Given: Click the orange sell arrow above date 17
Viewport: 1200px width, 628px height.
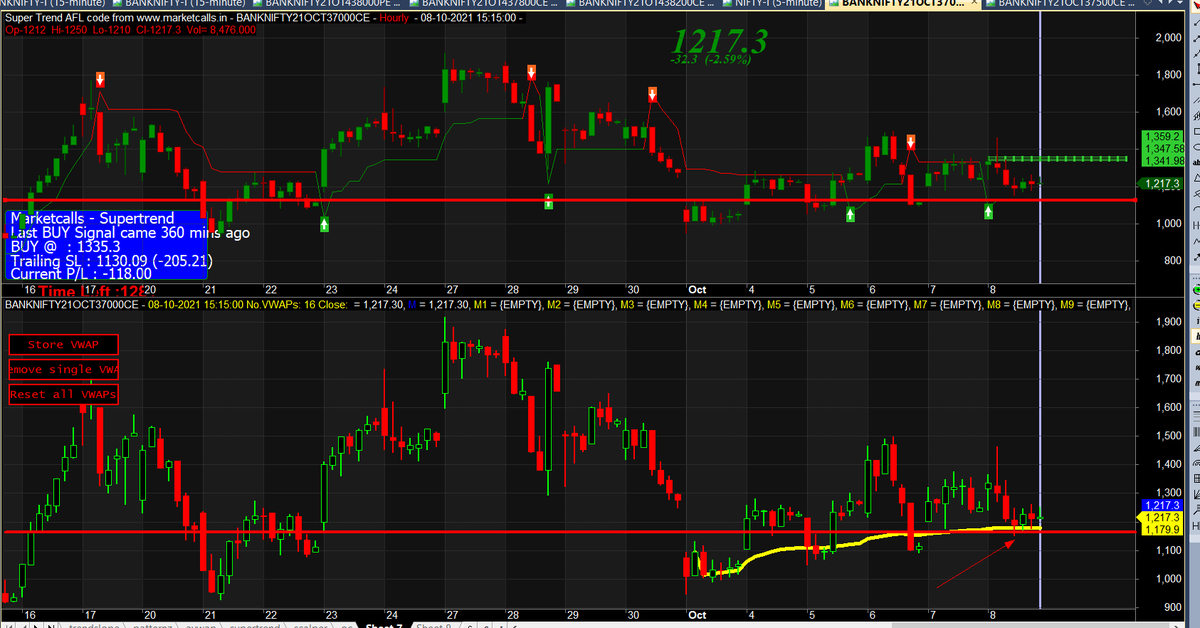Looking at the screenshot, I should [x=100, y=79].
